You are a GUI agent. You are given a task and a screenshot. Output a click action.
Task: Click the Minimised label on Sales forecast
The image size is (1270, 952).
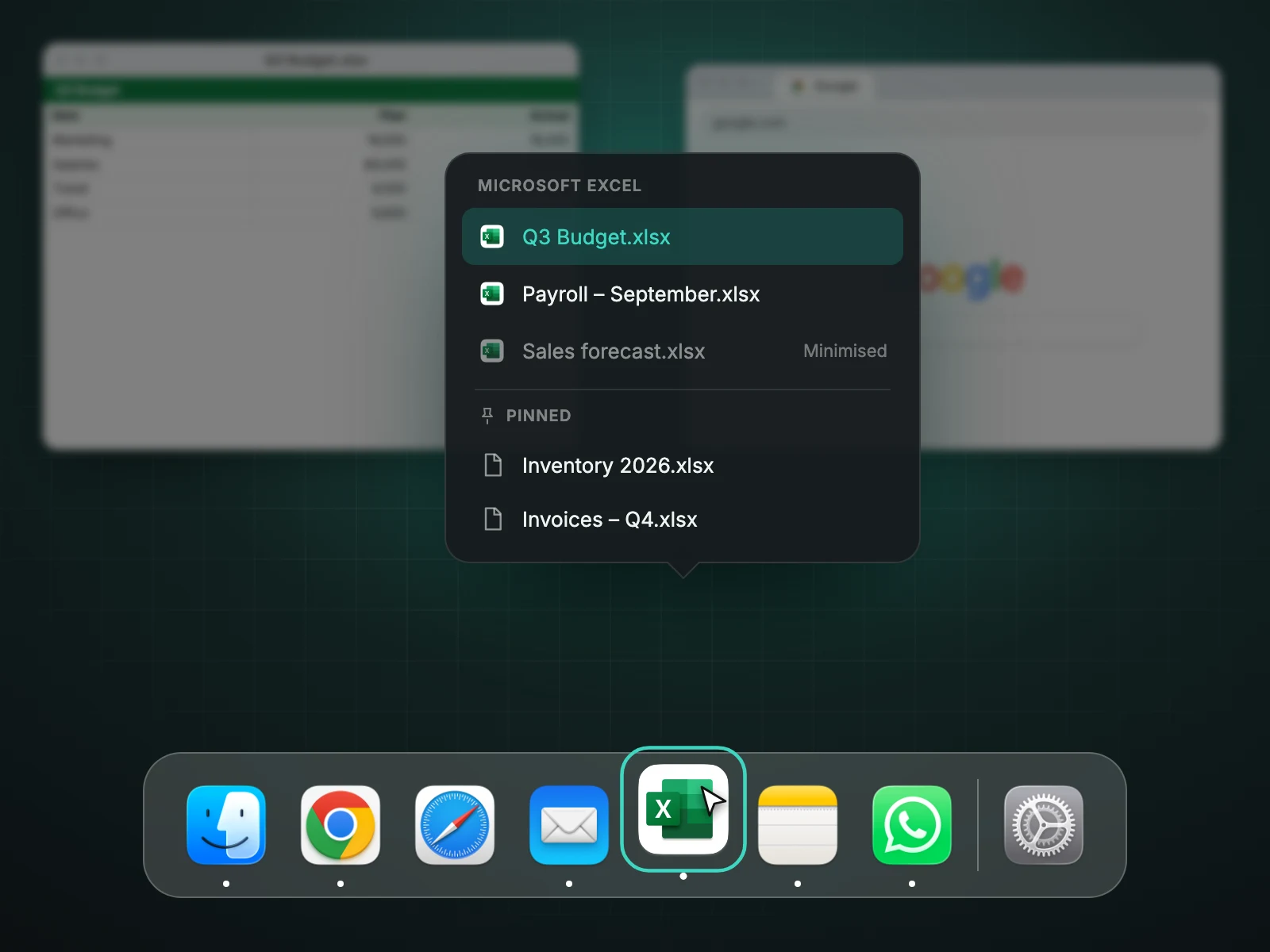pyautogui.click(x=845, y=351)
